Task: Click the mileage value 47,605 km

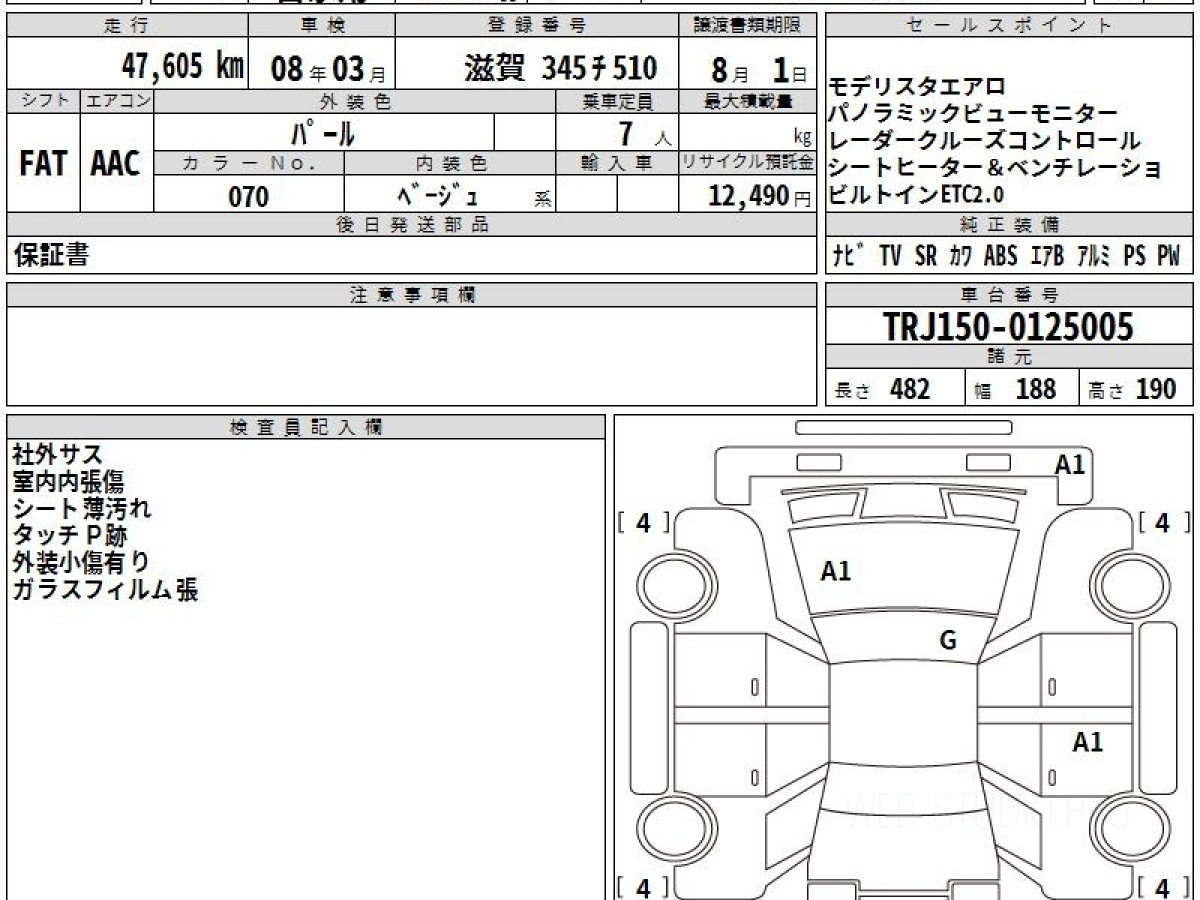Action: (182, 67)
